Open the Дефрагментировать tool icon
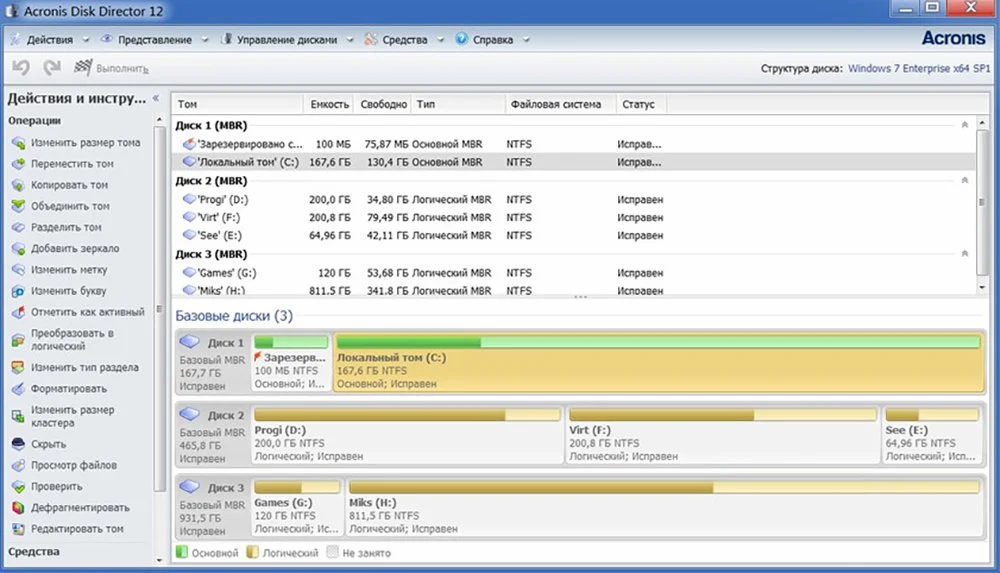The image size is (1000, 573). click(18, 508)
